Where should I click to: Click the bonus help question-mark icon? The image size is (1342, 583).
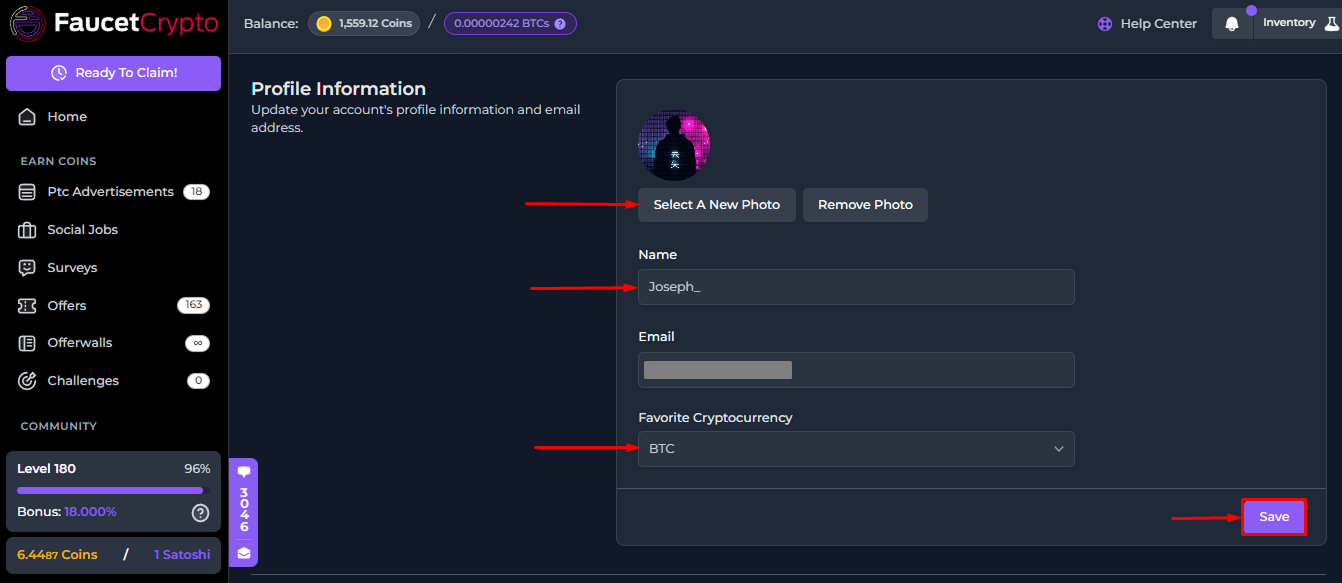[x=200, y=513]
